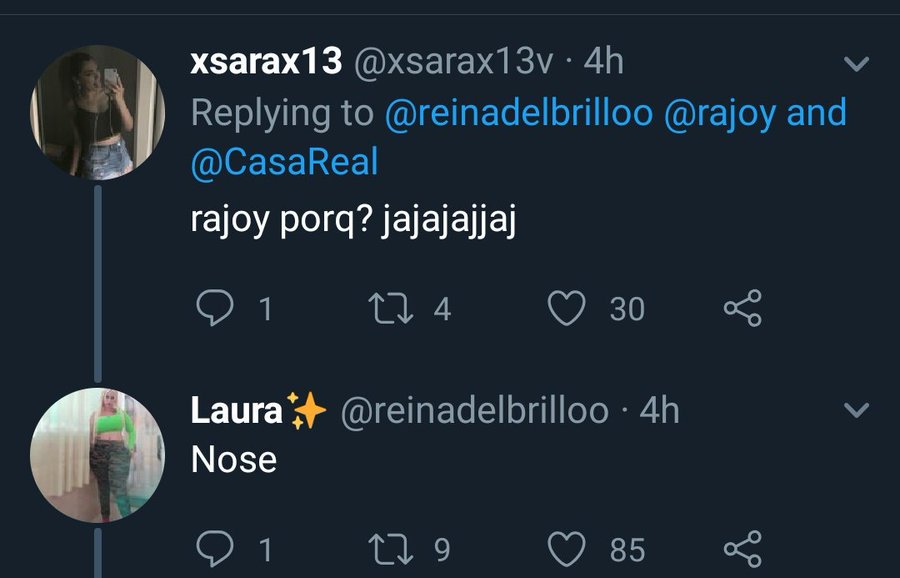Open tweet text 'rajoy porq? jajajajjaj'
900x578 pixels.
coord(352,220)
